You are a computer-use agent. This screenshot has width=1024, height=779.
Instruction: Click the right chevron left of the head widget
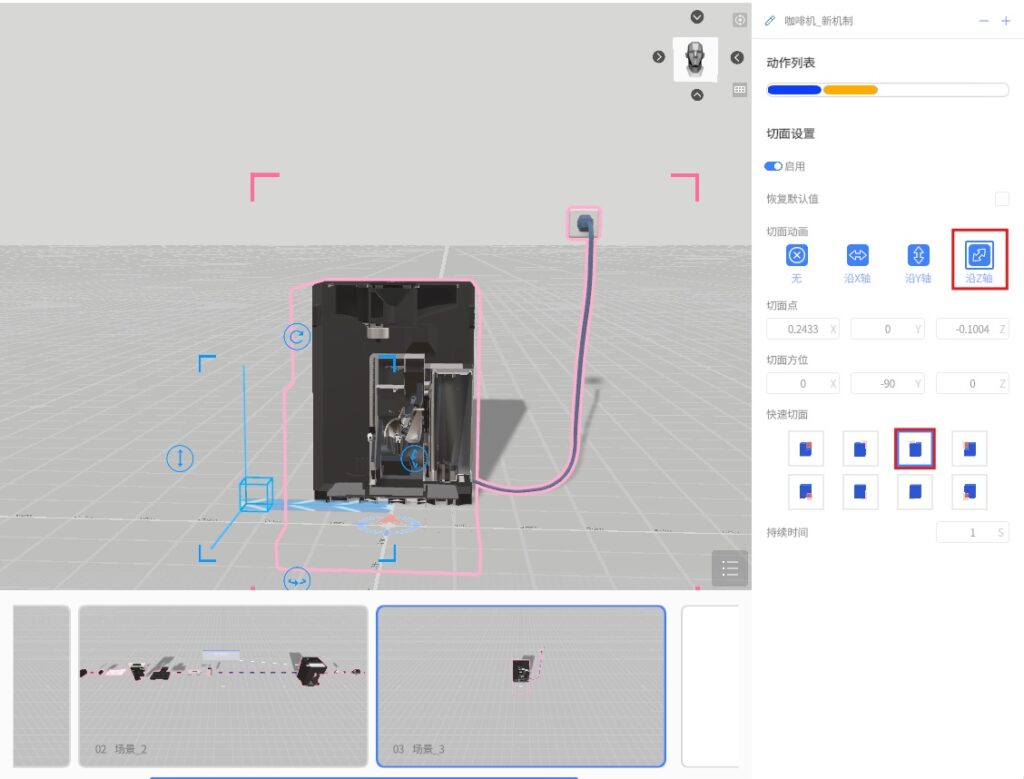click(x=659, y=57)
